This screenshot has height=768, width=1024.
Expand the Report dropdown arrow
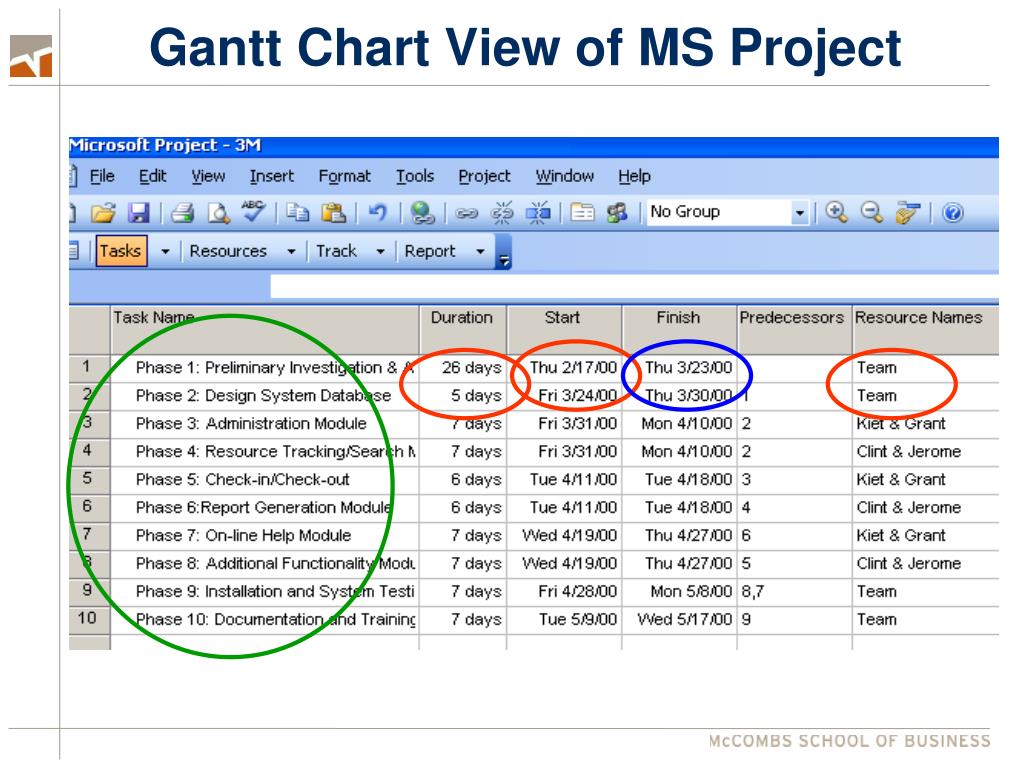(480, 251)
